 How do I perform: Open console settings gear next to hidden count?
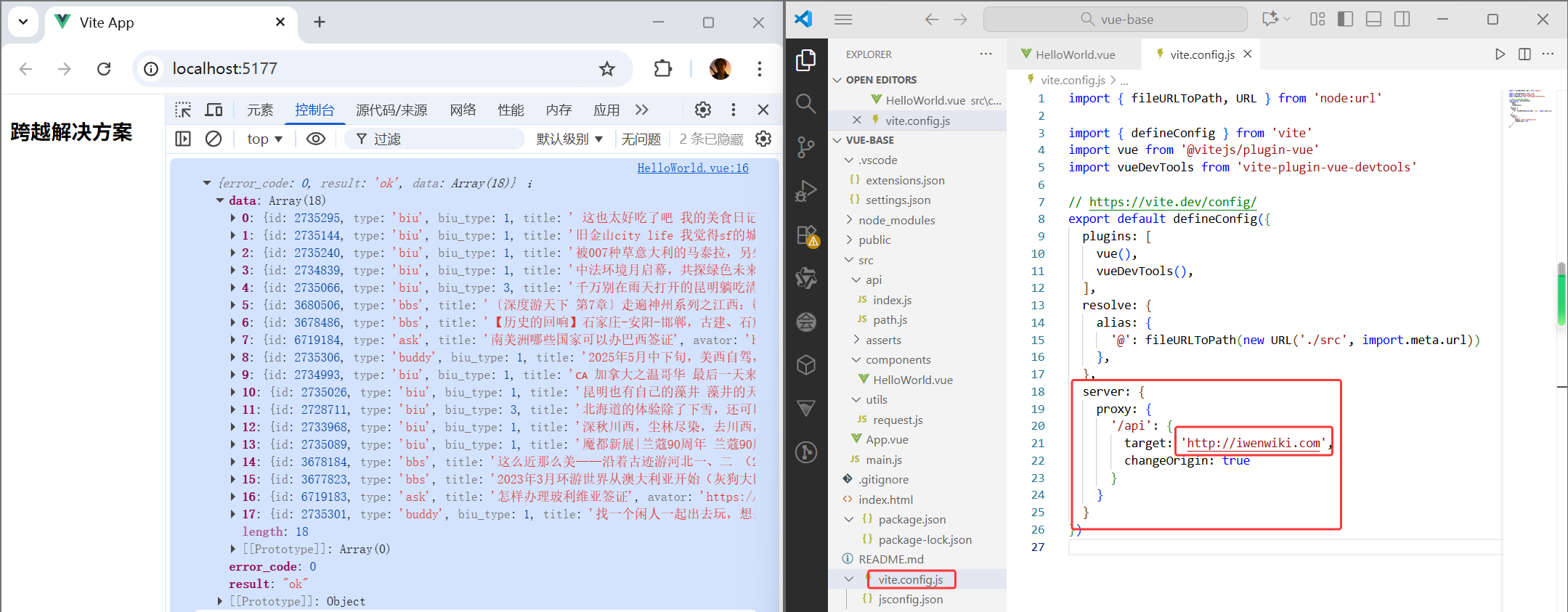click(763, 139)
